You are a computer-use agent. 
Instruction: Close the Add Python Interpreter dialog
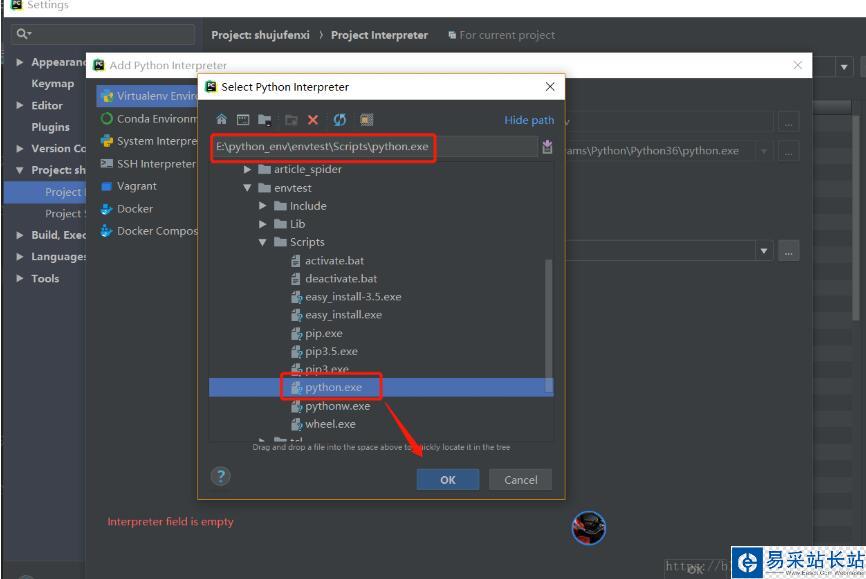point(798,65)
